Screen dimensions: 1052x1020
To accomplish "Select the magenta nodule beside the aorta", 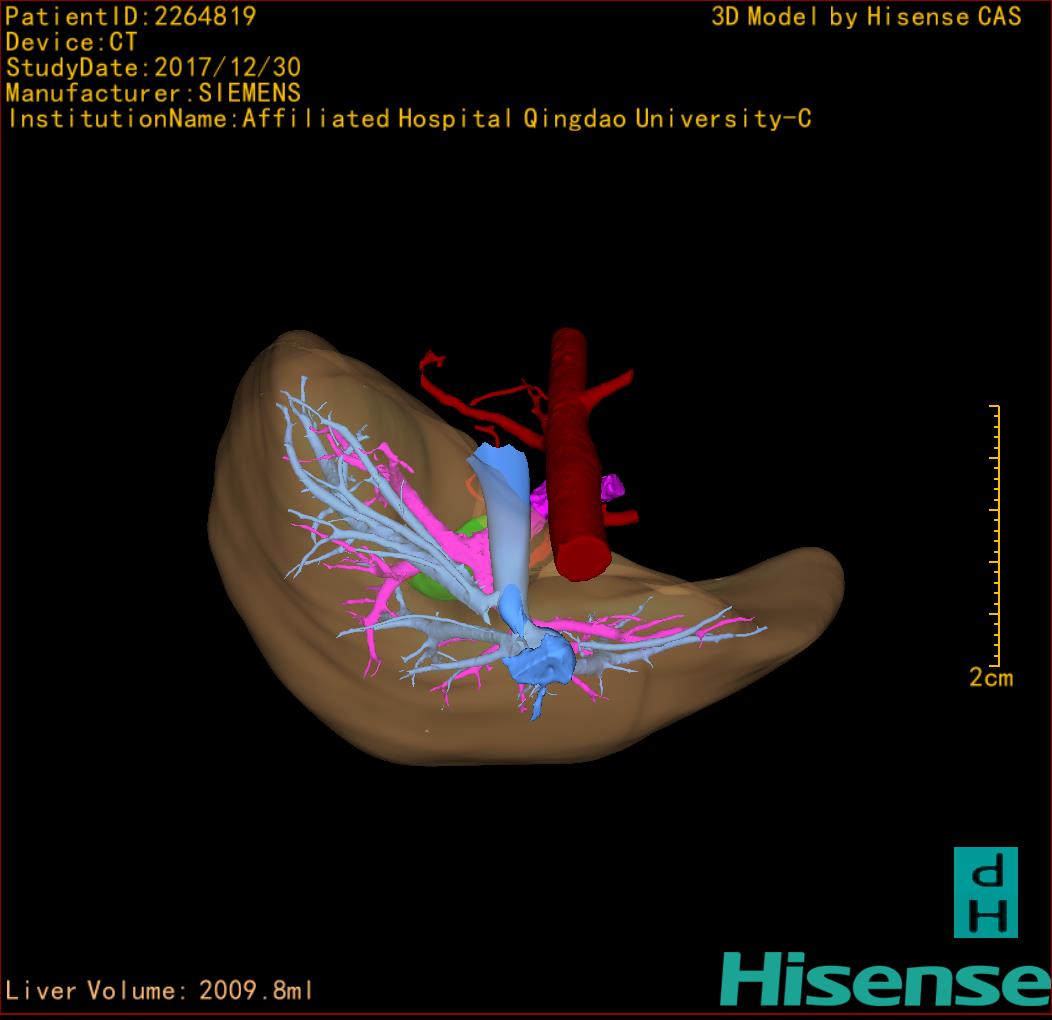I will (x=611, y=488).
